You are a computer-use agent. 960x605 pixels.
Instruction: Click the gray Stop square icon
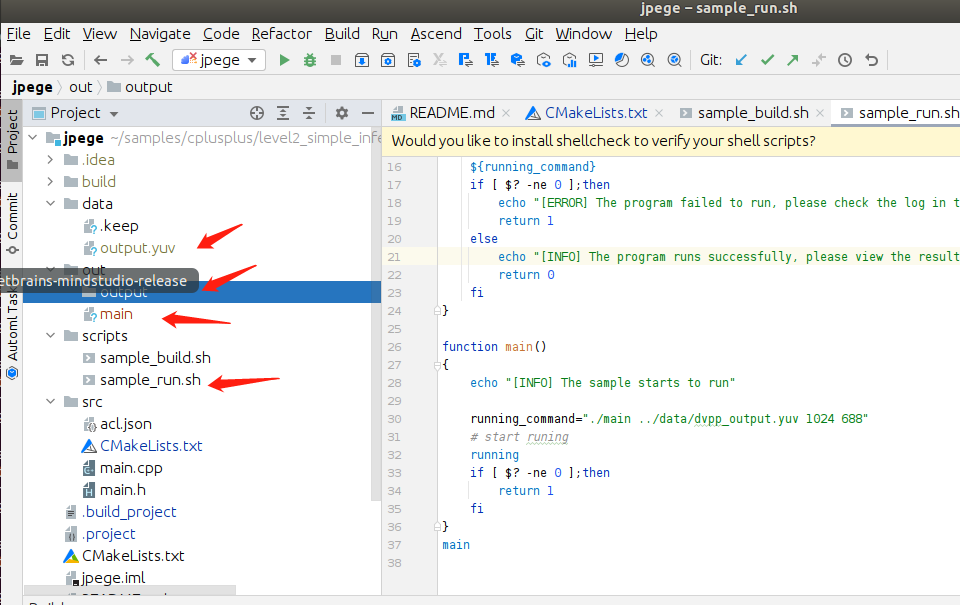point(336,60)
